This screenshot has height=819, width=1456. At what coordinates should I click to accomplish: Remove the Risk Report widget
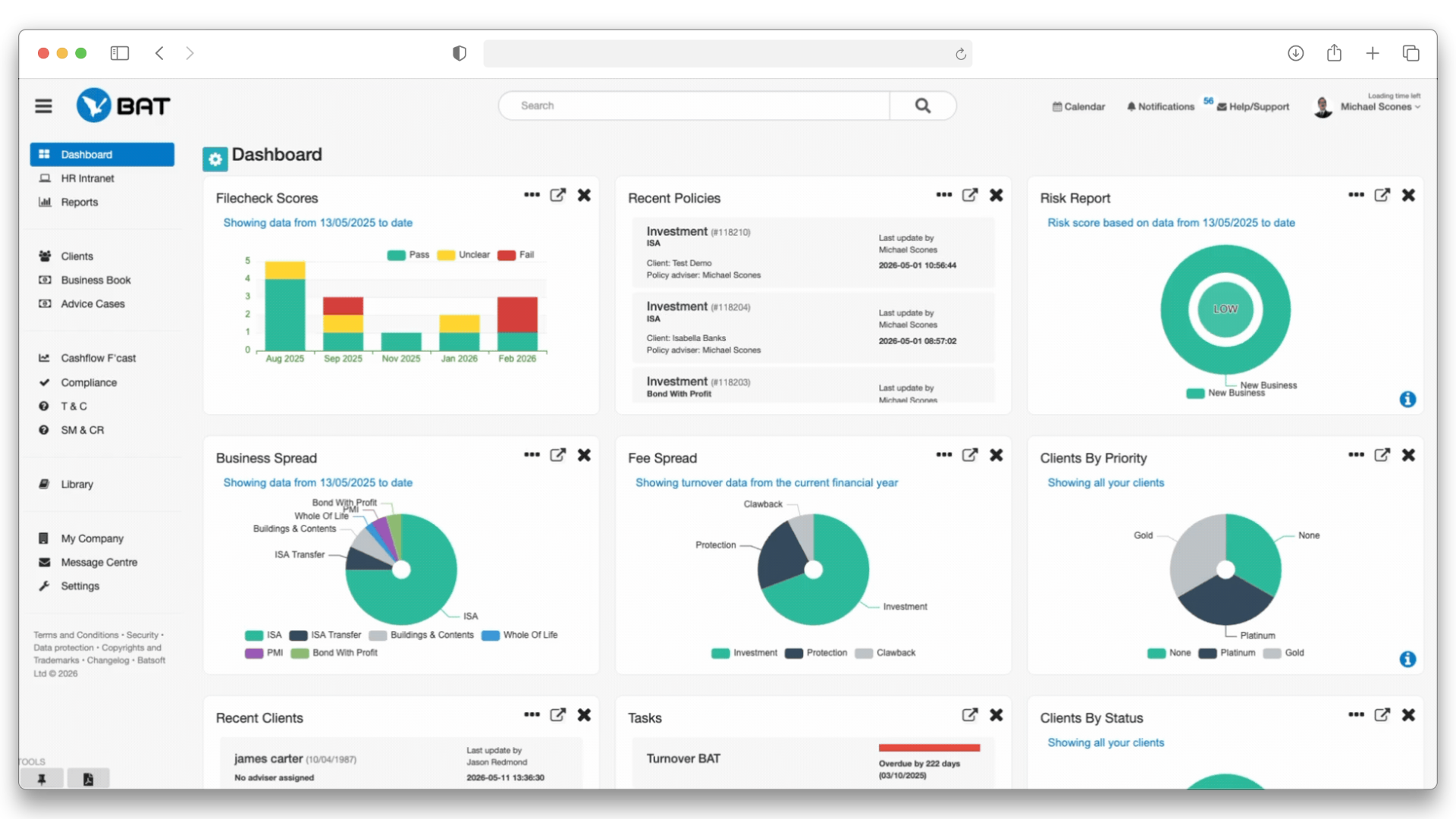click(1408, 195)
